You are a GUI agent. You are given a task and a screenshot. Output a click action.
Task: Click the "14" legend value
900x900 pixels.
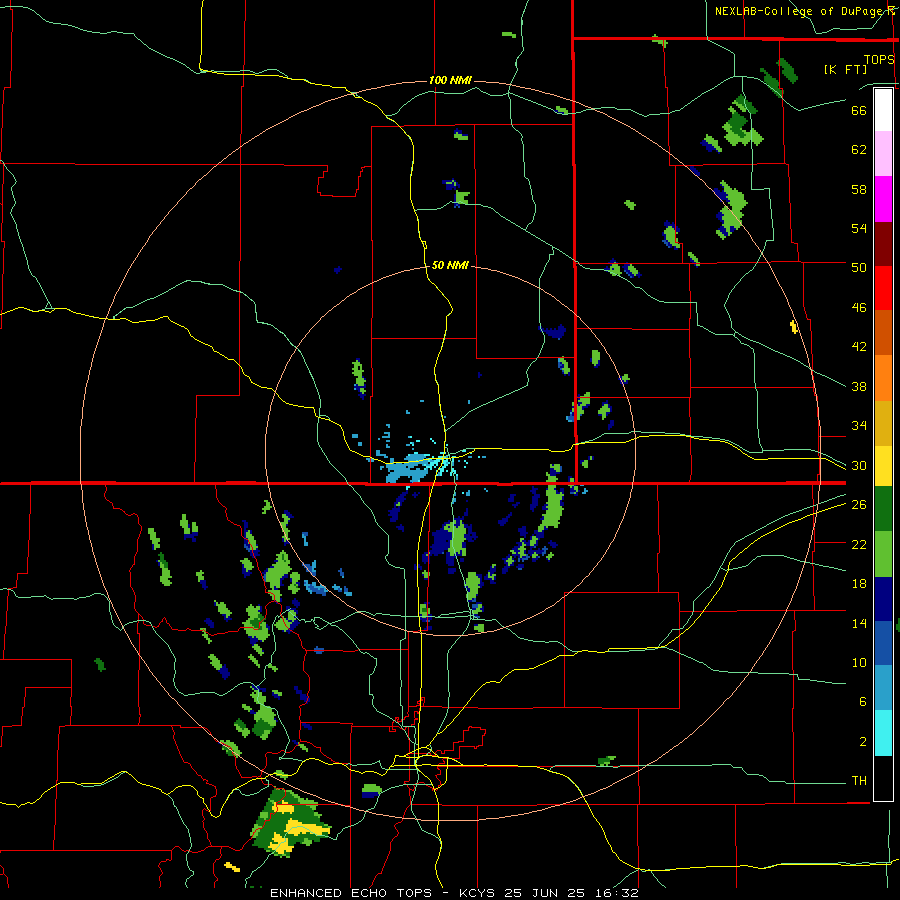pyautogui.click(x=859, y=623)
